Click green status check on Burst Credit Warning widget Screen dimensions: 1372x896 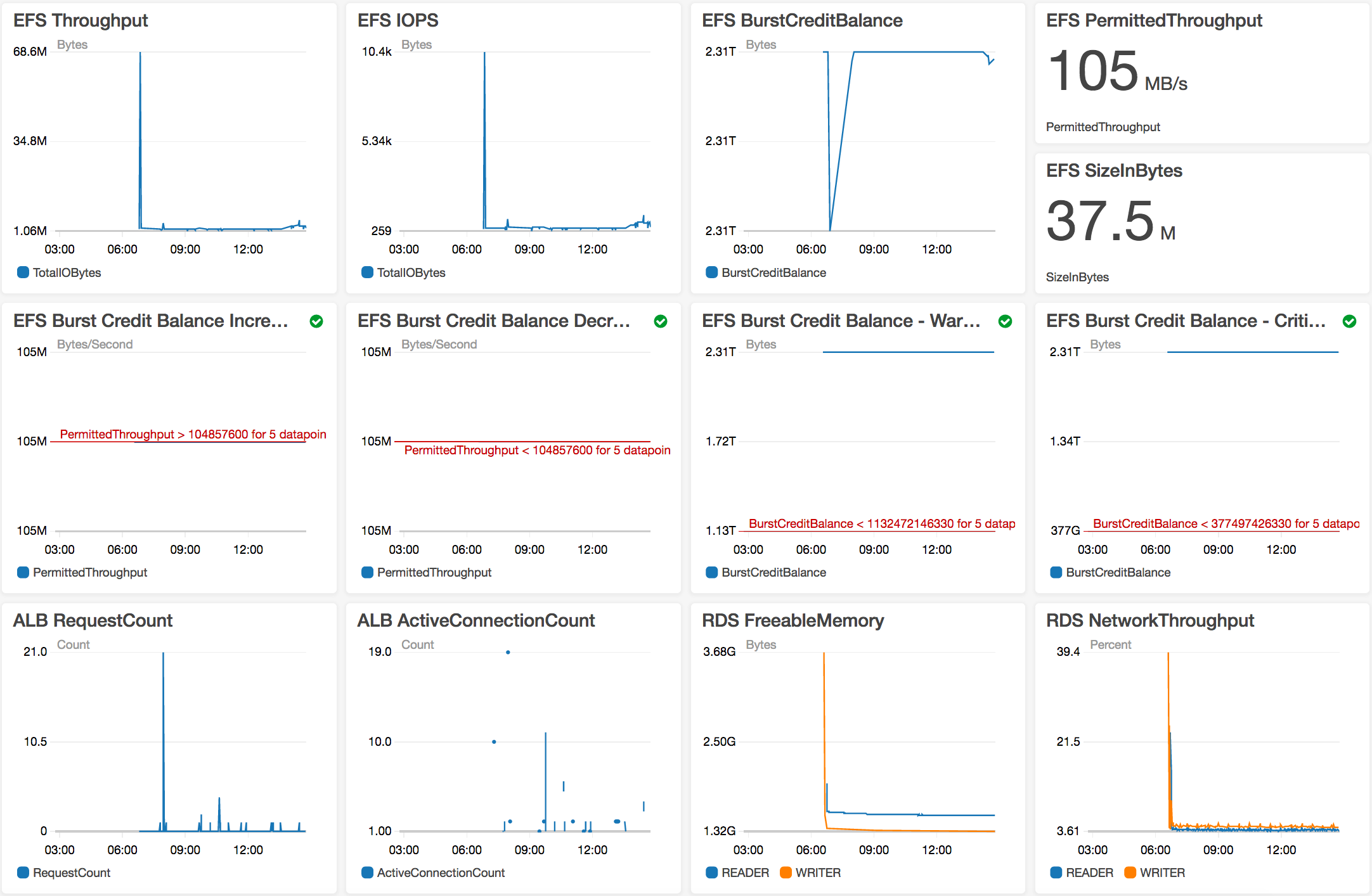1005,321
